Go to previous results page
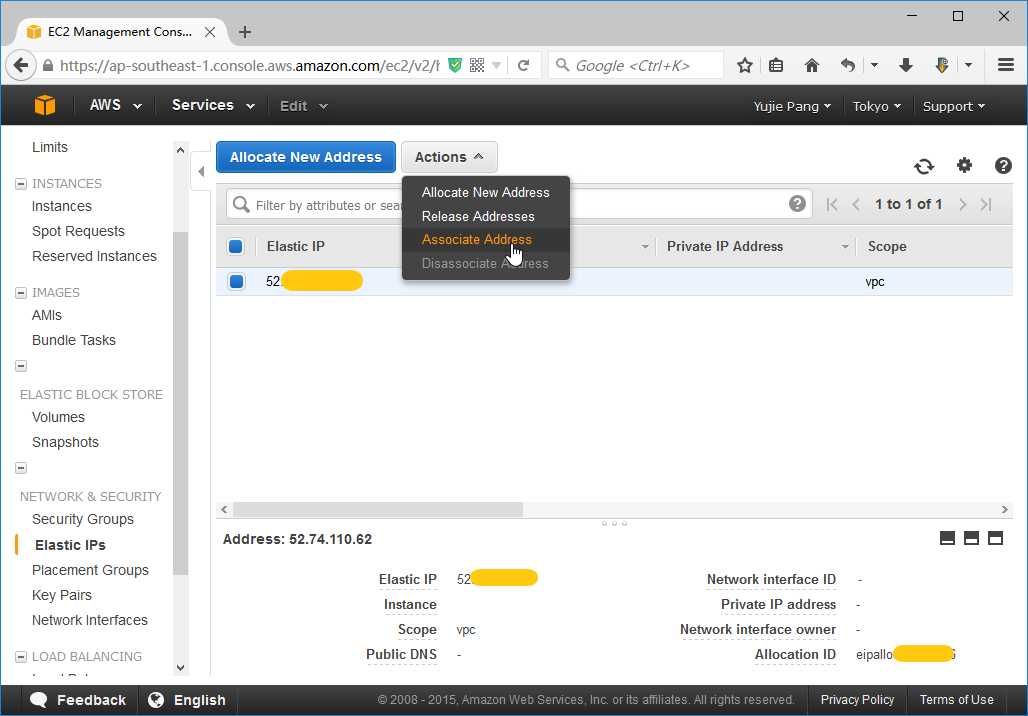Viewport: 1028px width, 716px height. 856,205
